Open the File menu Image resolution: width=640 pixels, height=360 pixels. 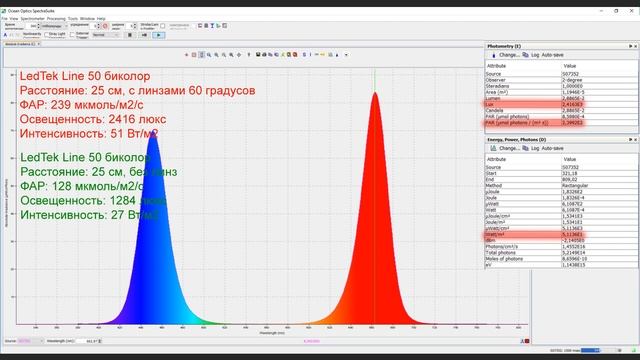tap(4, 19)
